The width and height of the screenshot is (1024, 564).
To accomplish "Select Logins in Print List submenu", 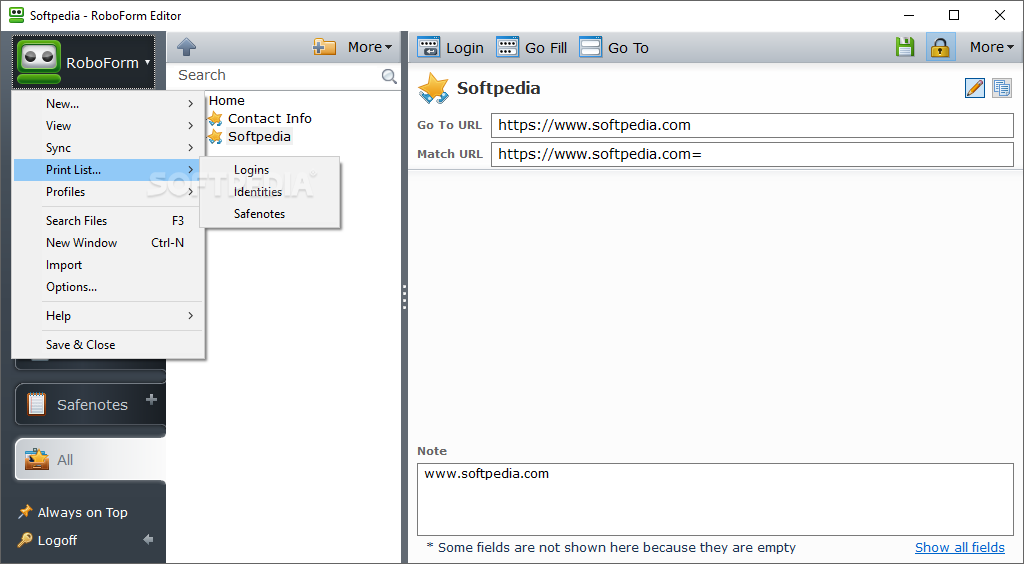I will click(270, 170).
